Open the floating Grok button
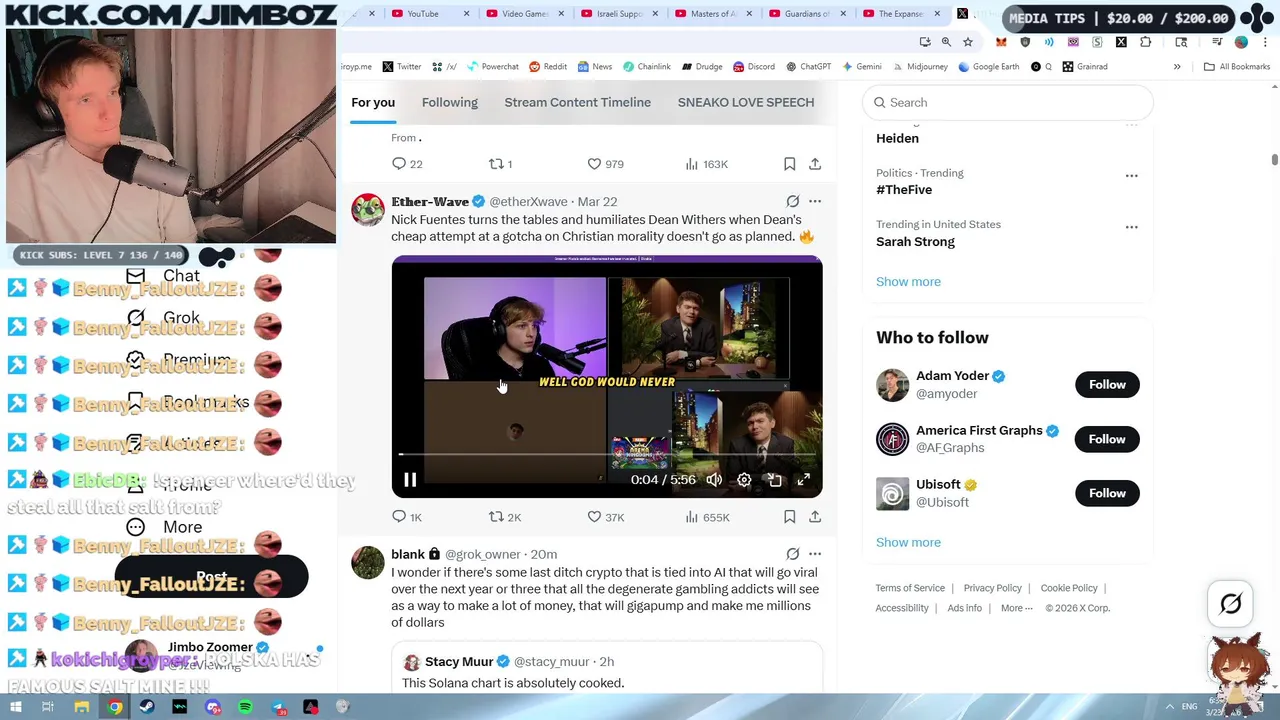Image resolution: width=1280 pixels, height=720 pixels. pyautogui.click(x=1231, y=603)
